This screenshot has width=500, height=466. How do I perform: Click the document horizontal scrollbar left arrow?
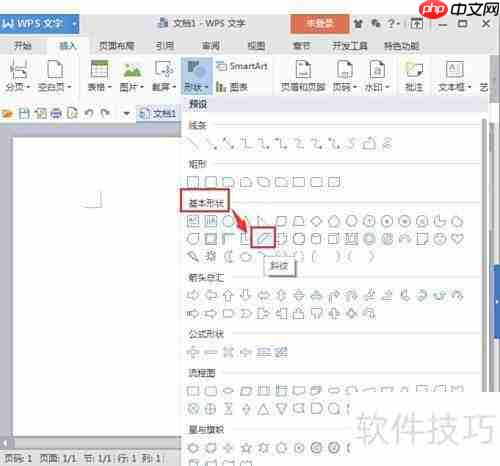coord(5,443)
